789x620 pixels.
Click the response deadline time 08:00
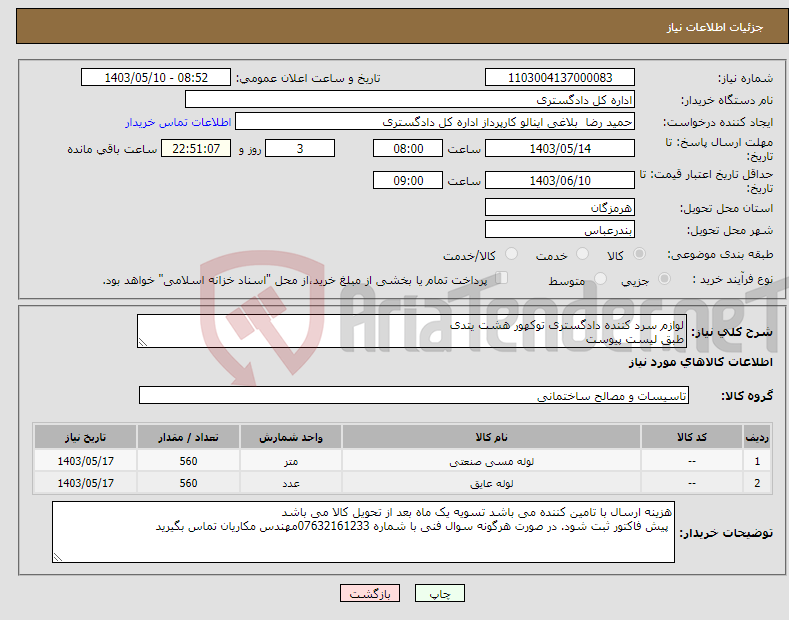tap(408, 148)
